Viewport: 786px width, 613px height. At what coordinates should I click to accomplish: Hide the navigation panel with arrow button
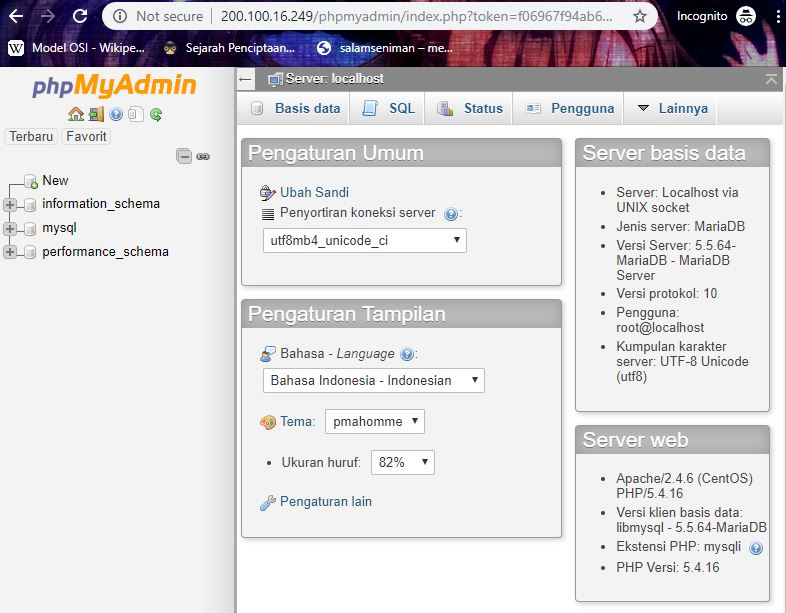(x=245, y=79)
